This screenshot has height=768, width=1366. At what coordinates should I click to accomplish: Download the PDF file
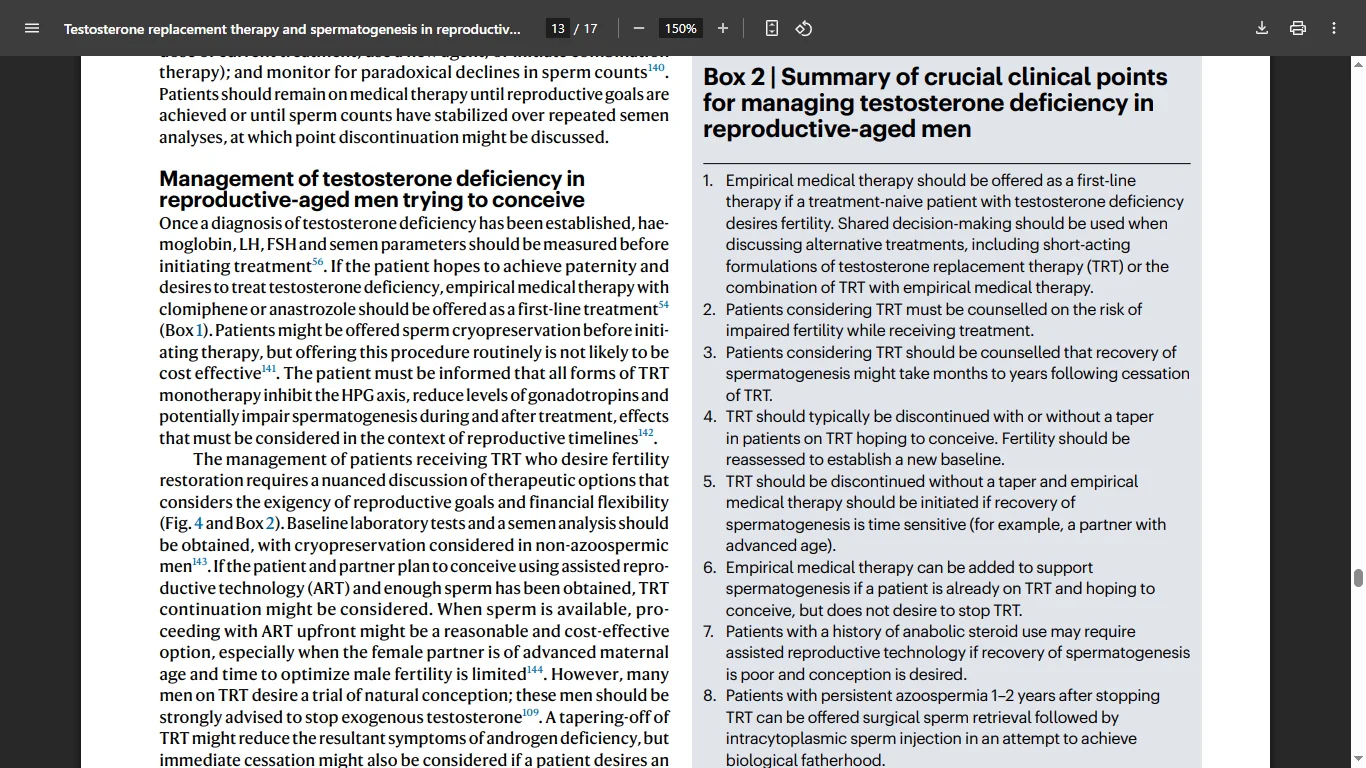pyautogui.click(x=1262, y=28)
